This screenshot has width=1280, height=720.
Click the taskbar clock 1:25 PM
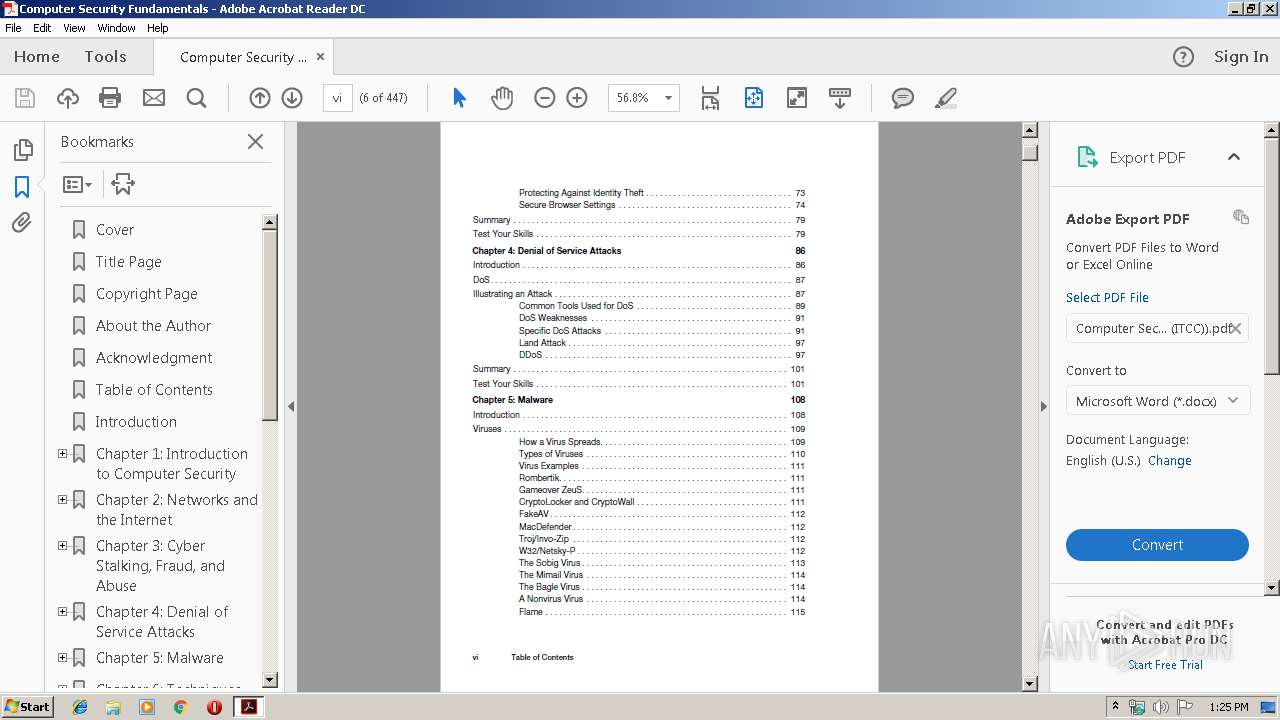coord(1228,707)
